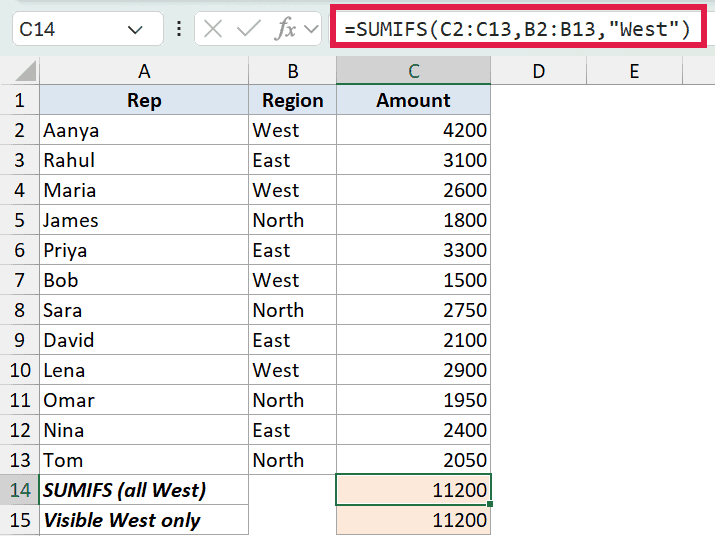
Task: Select the amount cell 2050
Action: [414, 460]
